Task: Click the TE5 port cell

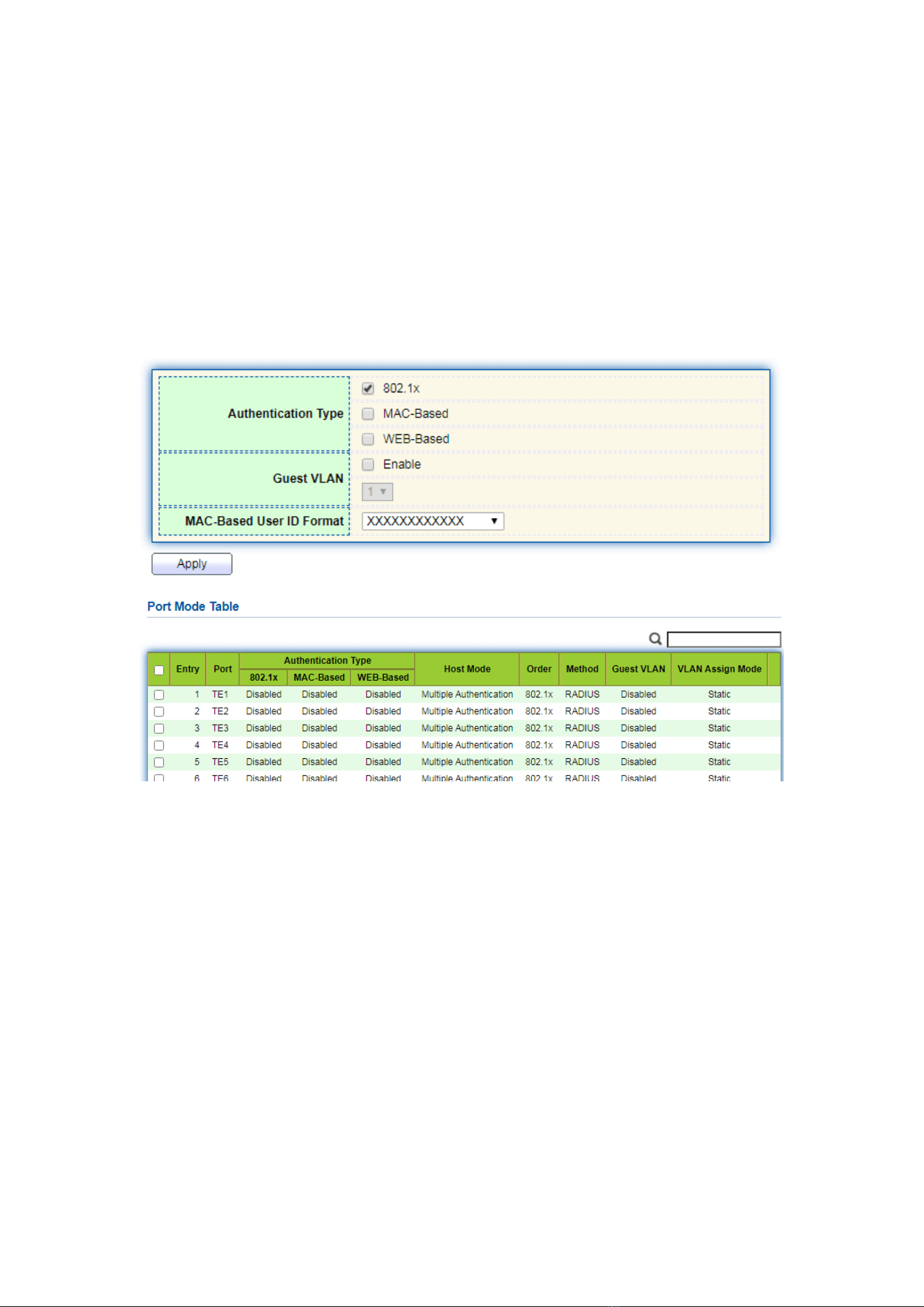Action: pos(220,762)
